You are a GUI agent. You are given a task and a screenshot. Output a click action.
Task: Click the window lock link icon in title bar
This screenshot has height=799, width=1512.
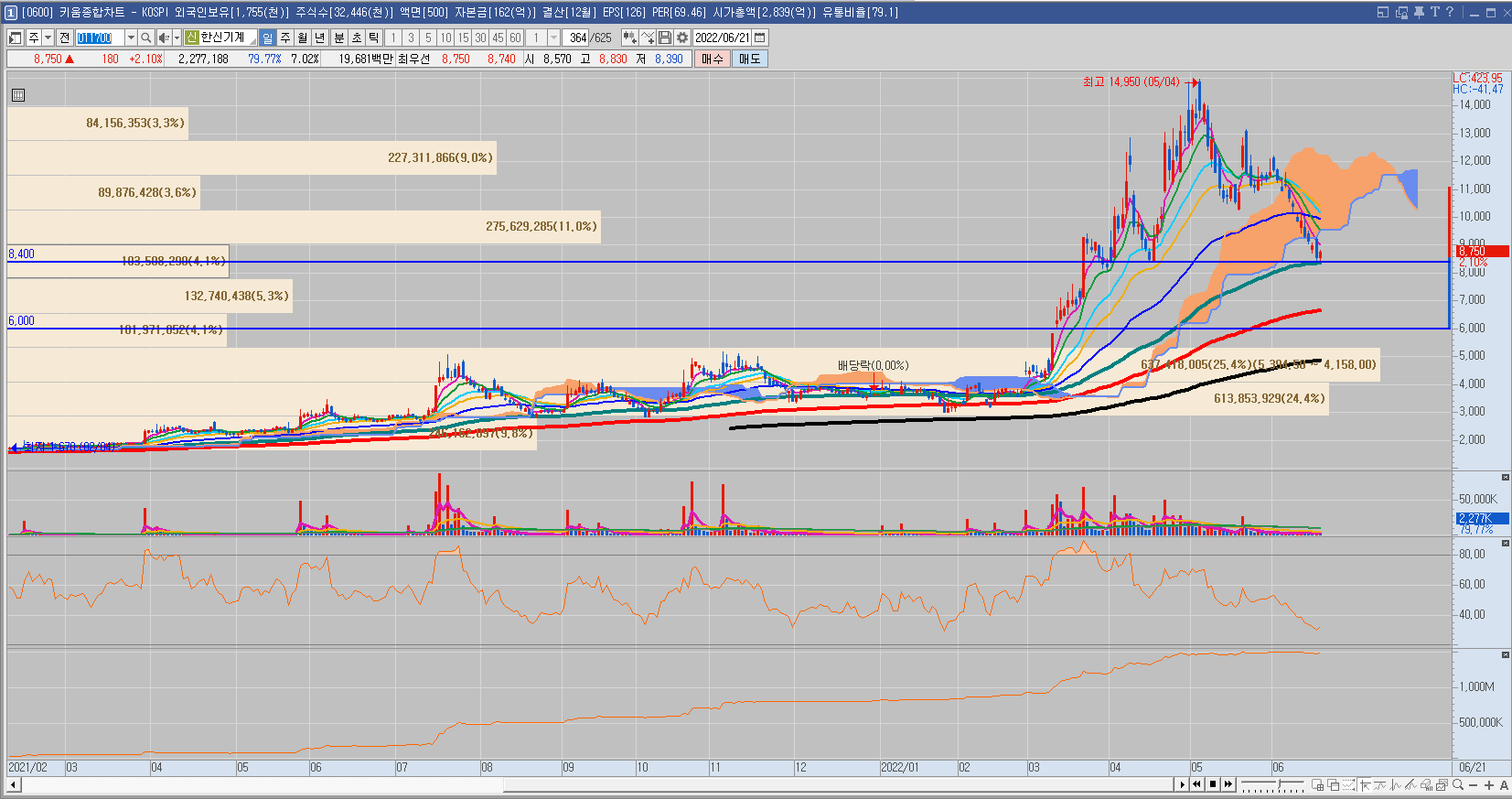pyautogui.click(x=1401, y=12)
